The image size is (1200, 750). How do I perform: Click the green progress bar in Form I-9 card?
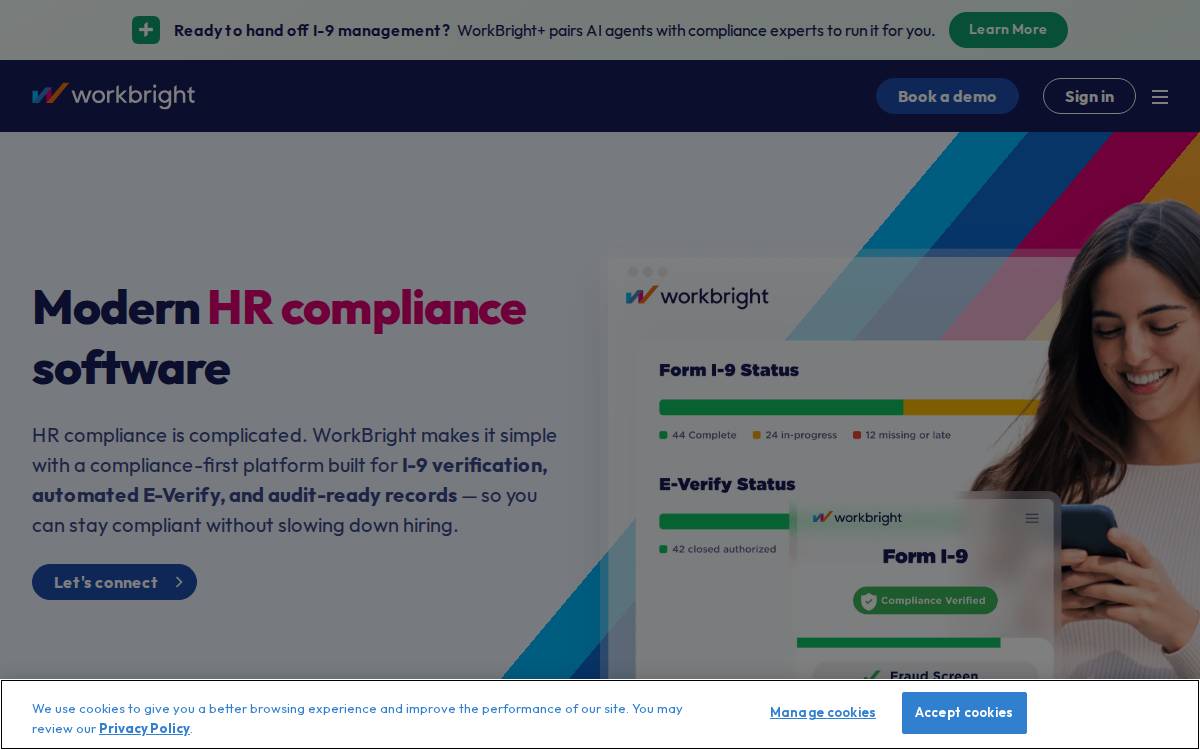point(898,642)
